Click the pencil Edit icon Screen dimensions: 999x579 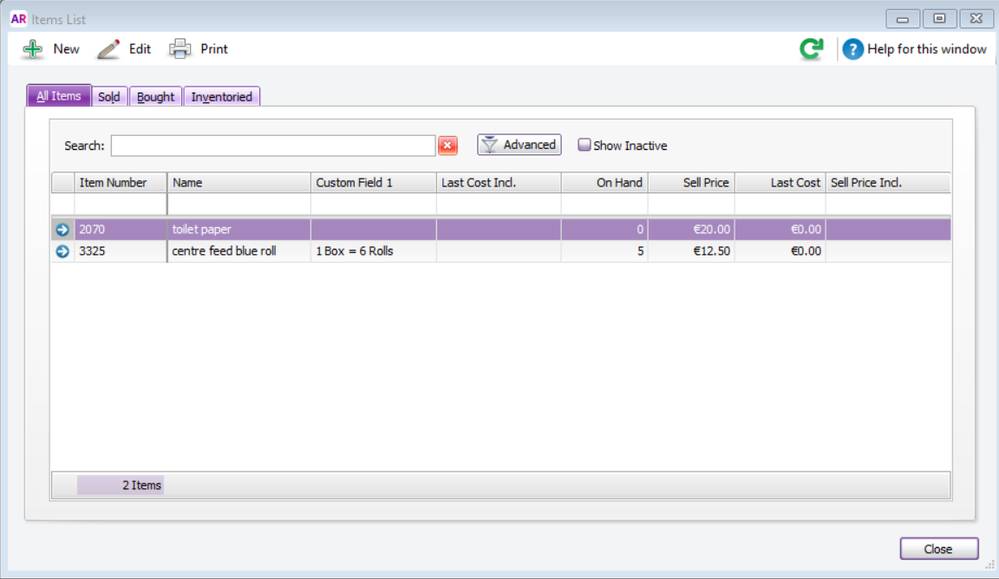(109, 49)
